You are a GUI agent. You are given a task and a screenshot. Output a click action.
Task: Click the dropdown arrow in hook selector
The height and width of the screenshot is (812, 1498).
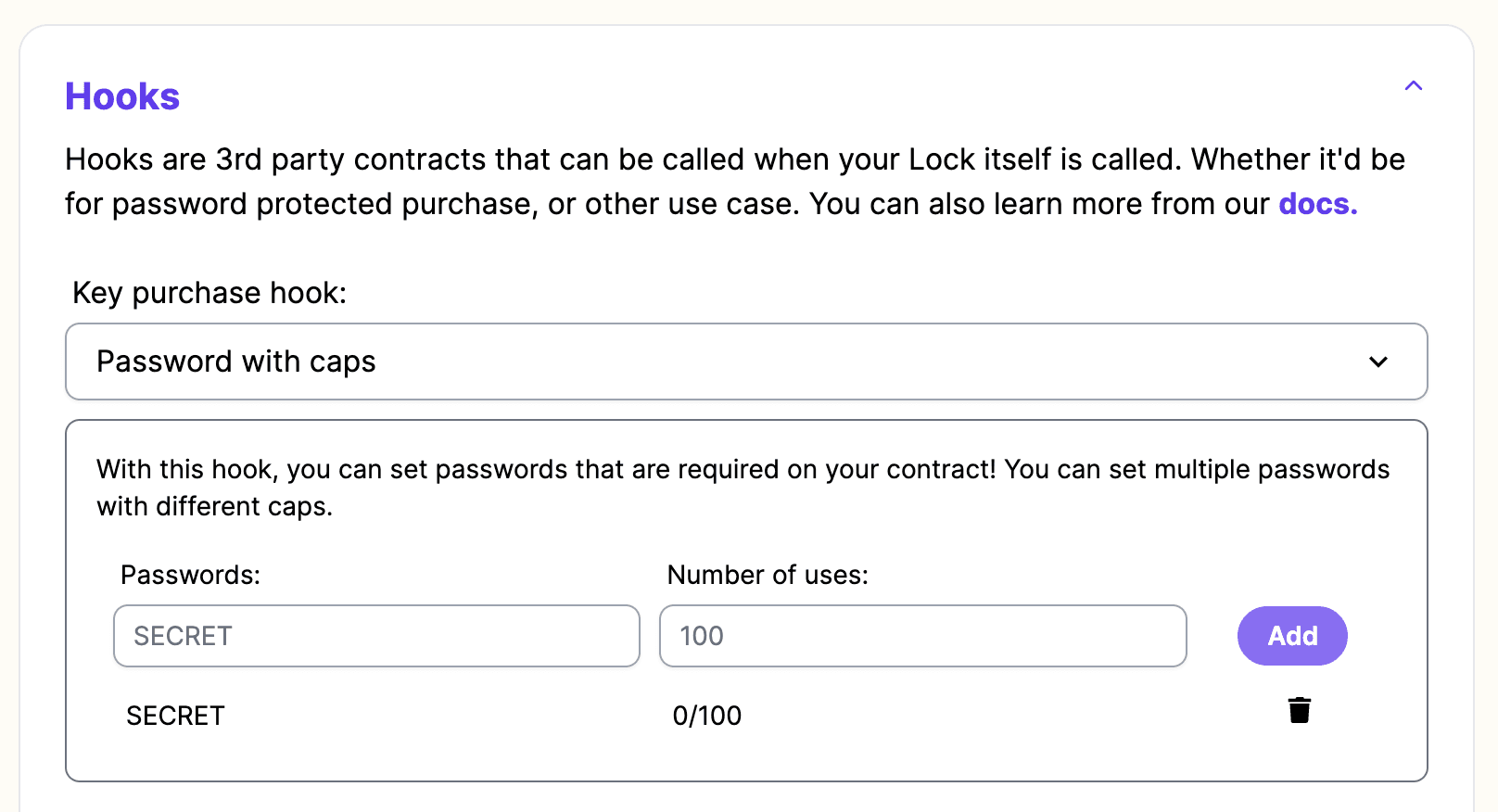(x=1378, y=362)
